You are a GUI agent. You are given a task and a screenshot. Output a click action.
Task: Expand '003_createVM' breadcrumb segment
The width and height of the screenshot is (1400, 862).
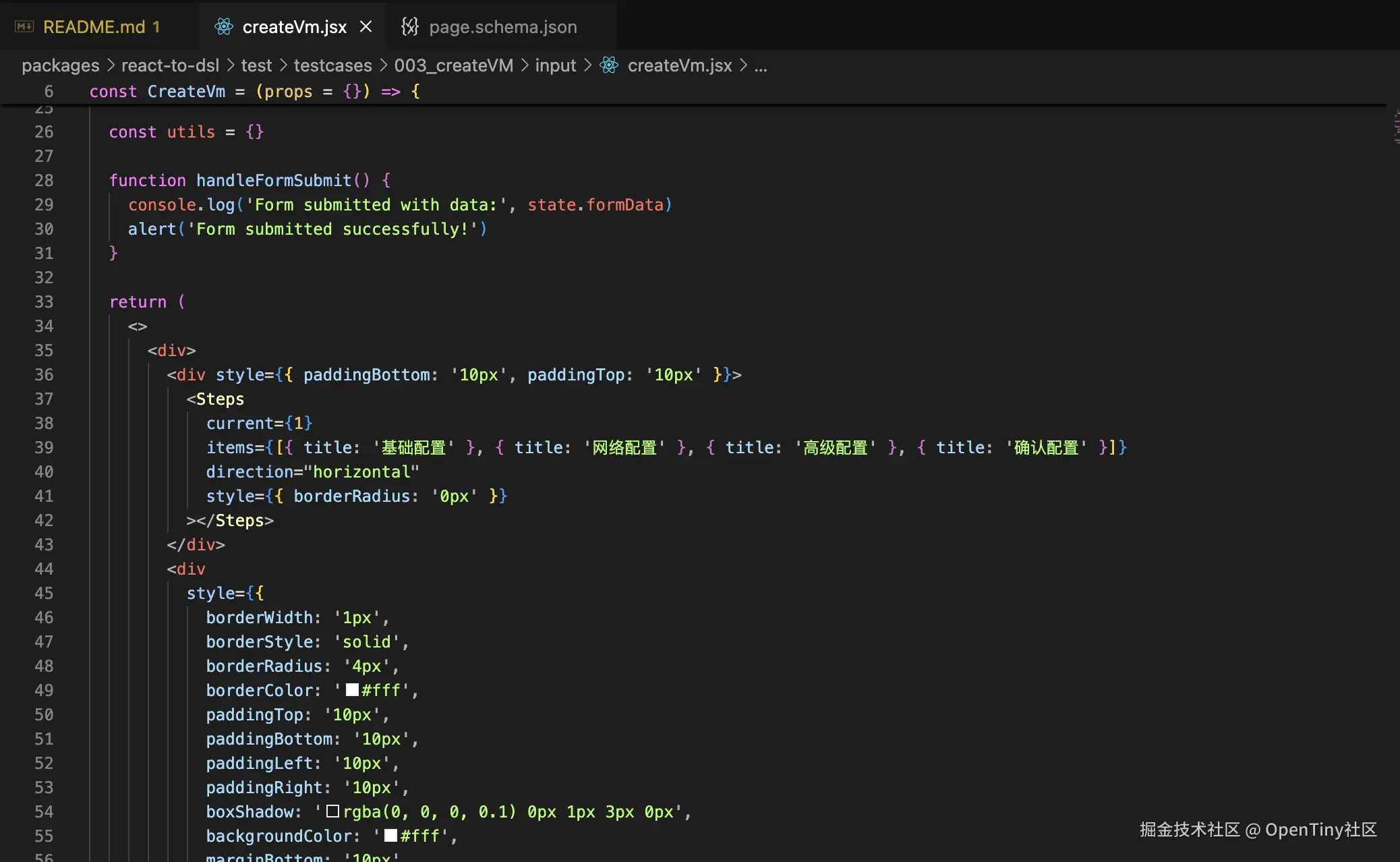pyautogui.click(x=453, y=65)
